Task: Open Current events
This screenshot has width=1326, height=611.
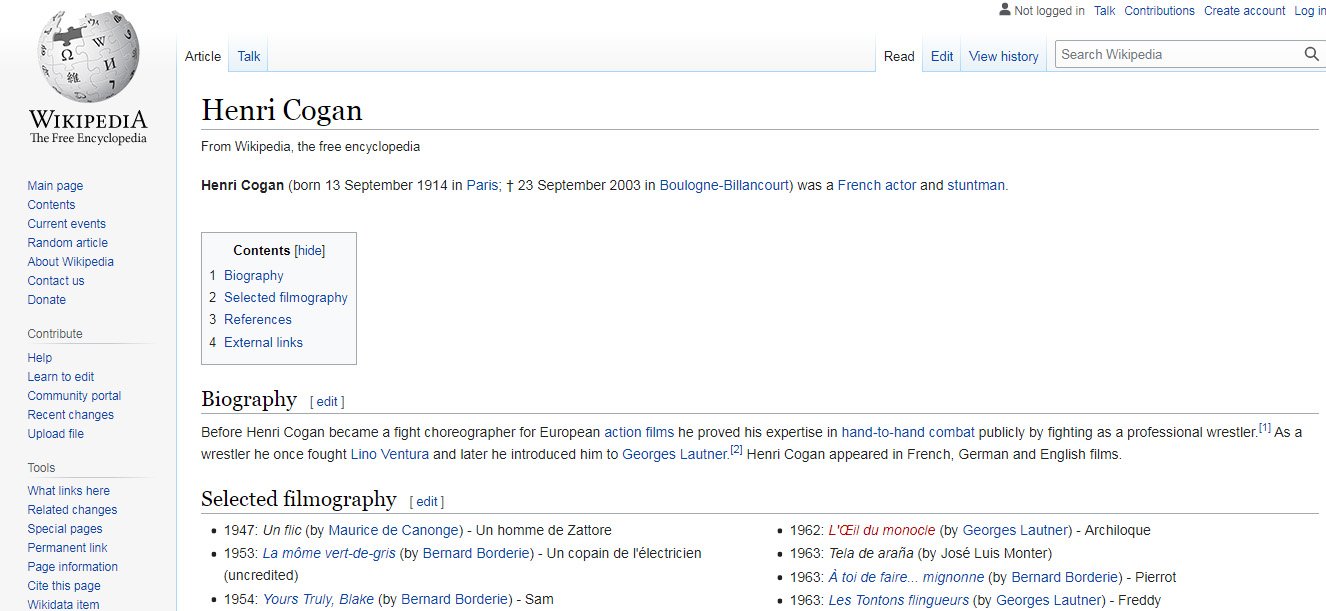Action: [x=66, y=224]
